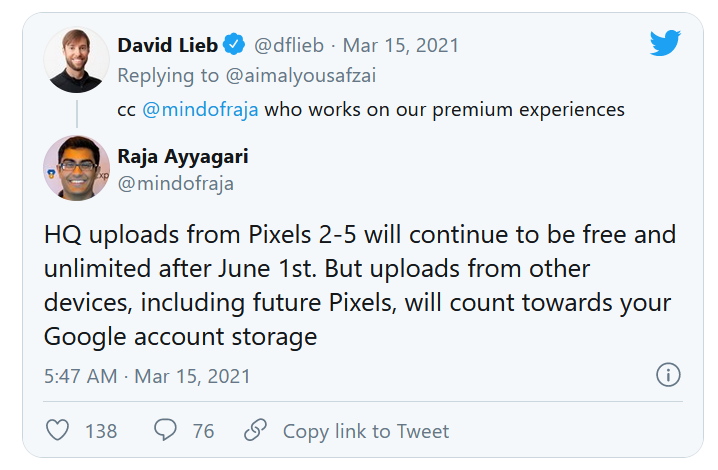
Task: Click David Lieb's verified badge
Action: coord(234,44)
